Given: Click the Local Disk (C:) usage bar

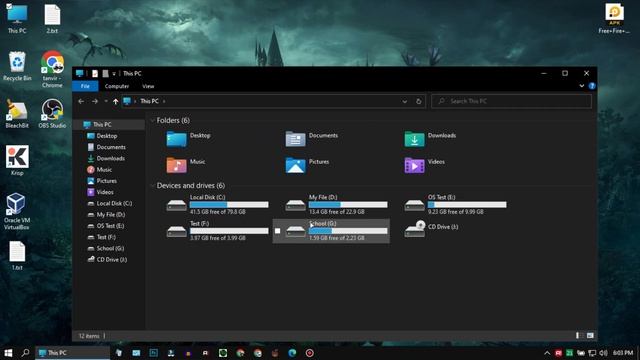Looking at the screenshot, I should (x=229, y=204).
